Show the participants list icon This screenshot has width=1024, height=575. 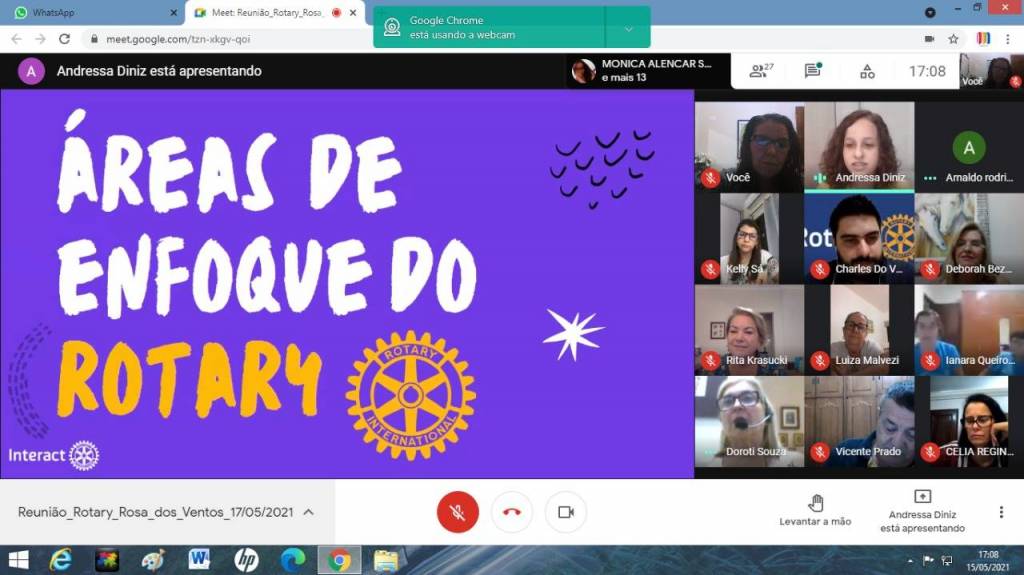click(x=760, y=71)
